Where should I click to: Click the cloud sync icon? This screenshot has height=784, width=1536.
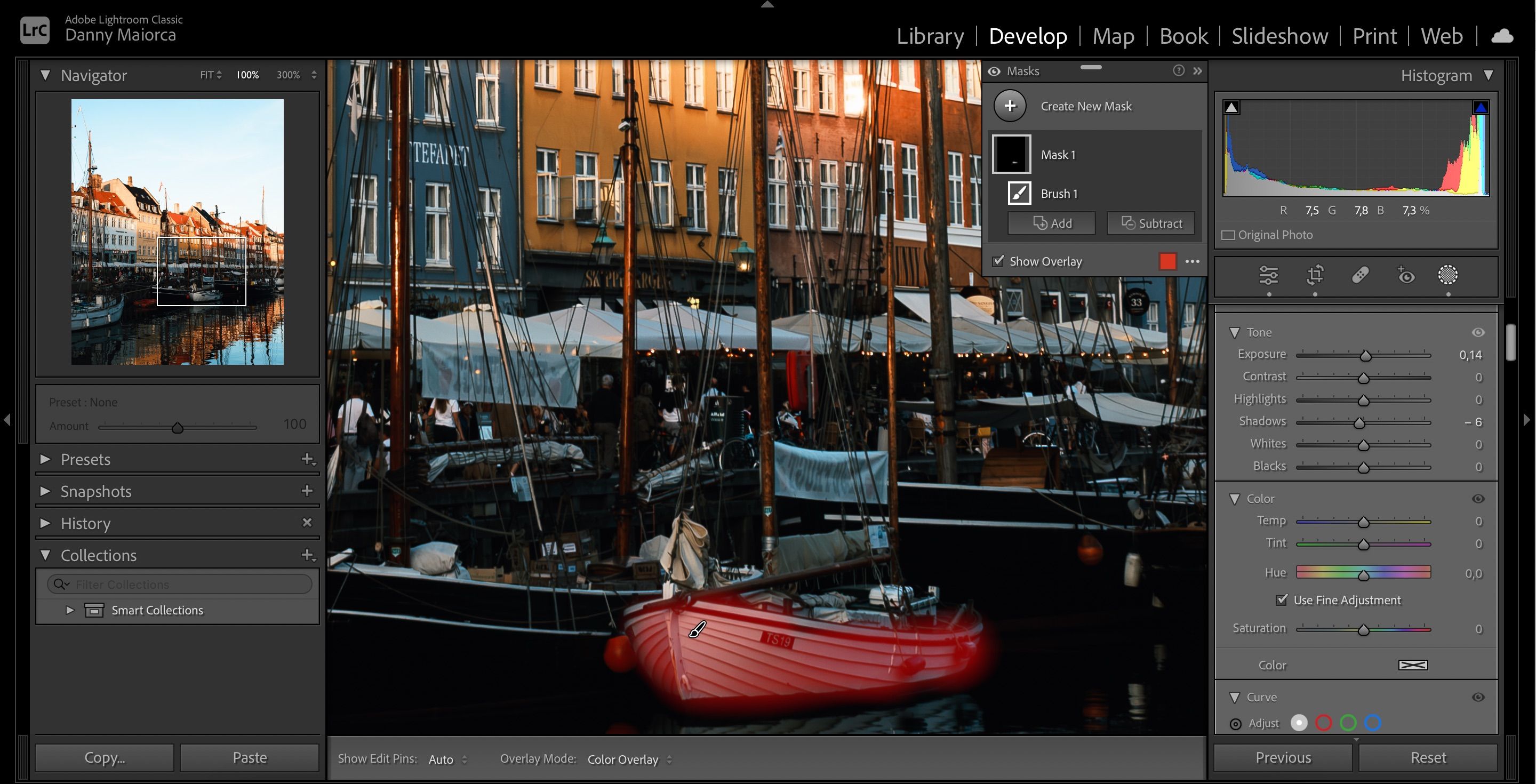[x=1502, y=36]
